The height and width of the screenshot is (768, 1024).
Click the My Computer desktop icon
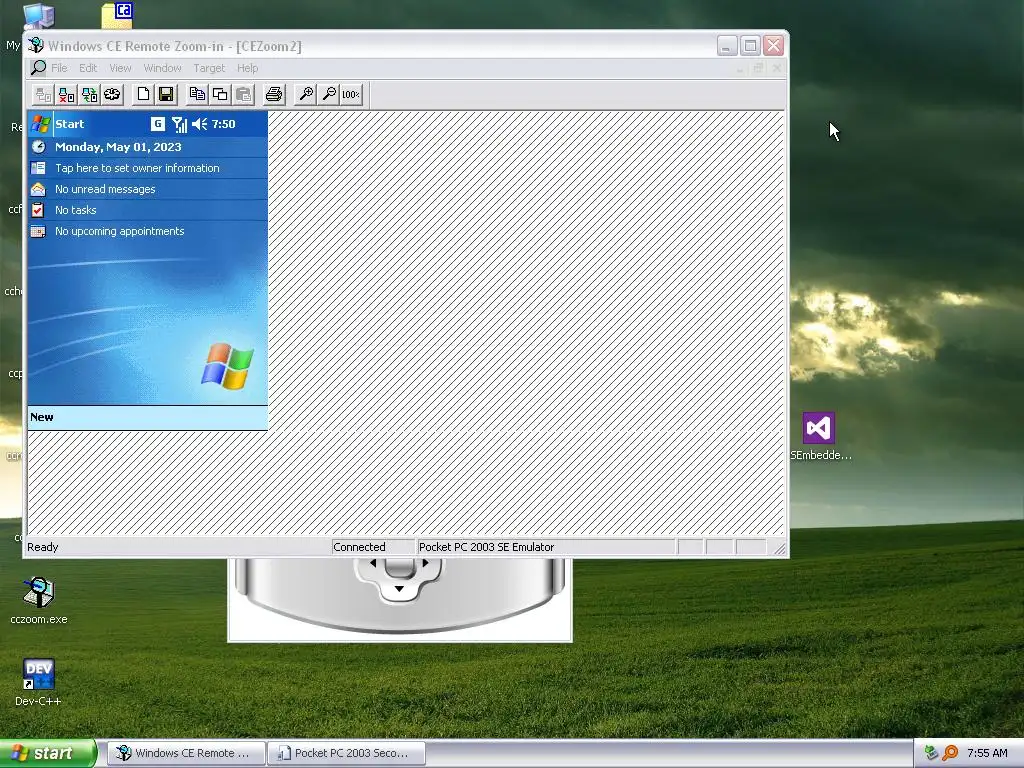click(x=38, y=16)
